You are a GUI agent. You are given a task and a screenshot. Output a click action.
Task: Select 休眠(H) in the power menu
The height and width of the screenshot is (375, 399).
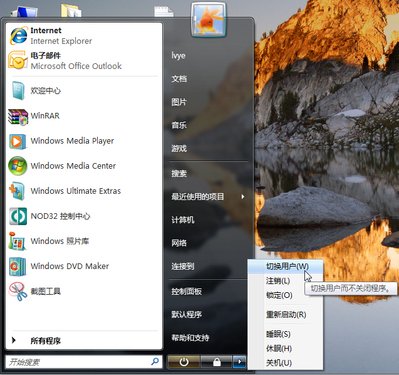286,349
